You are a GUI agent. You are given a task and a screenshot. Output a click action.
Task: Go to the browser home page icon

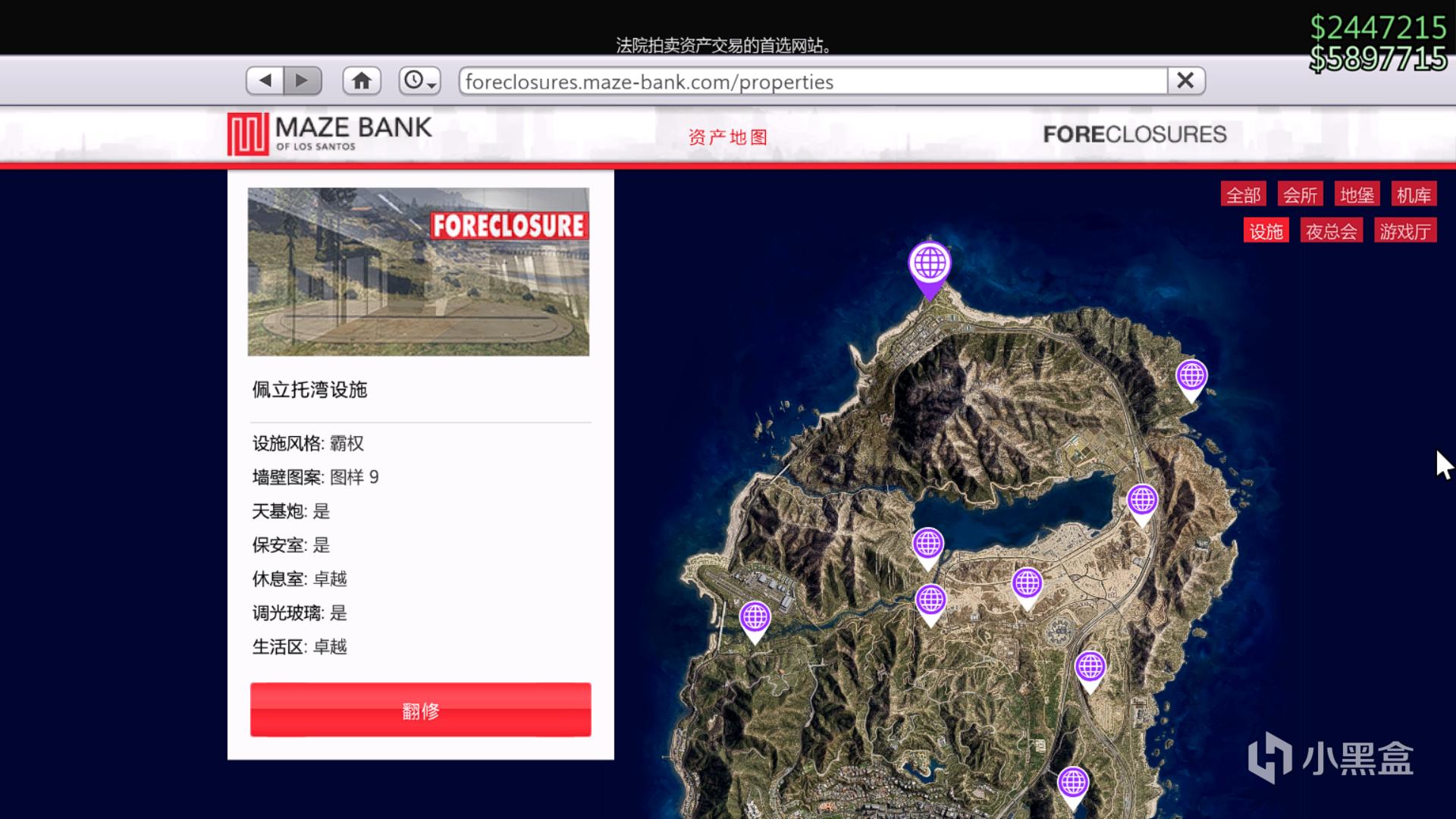click(x=362, y=80)
